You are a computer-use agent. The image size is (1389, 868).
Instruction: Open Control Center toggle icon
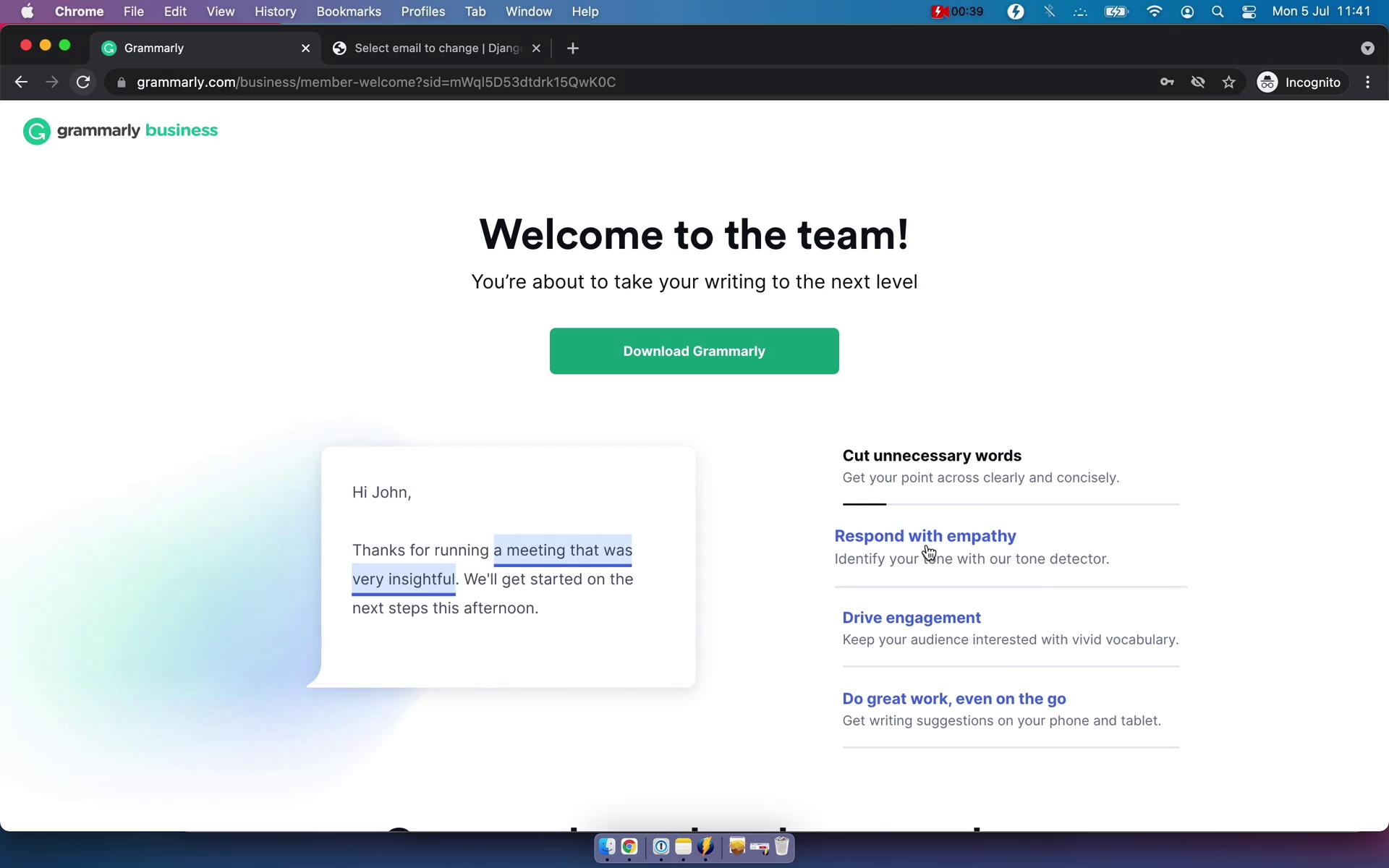pos(1249,12)
